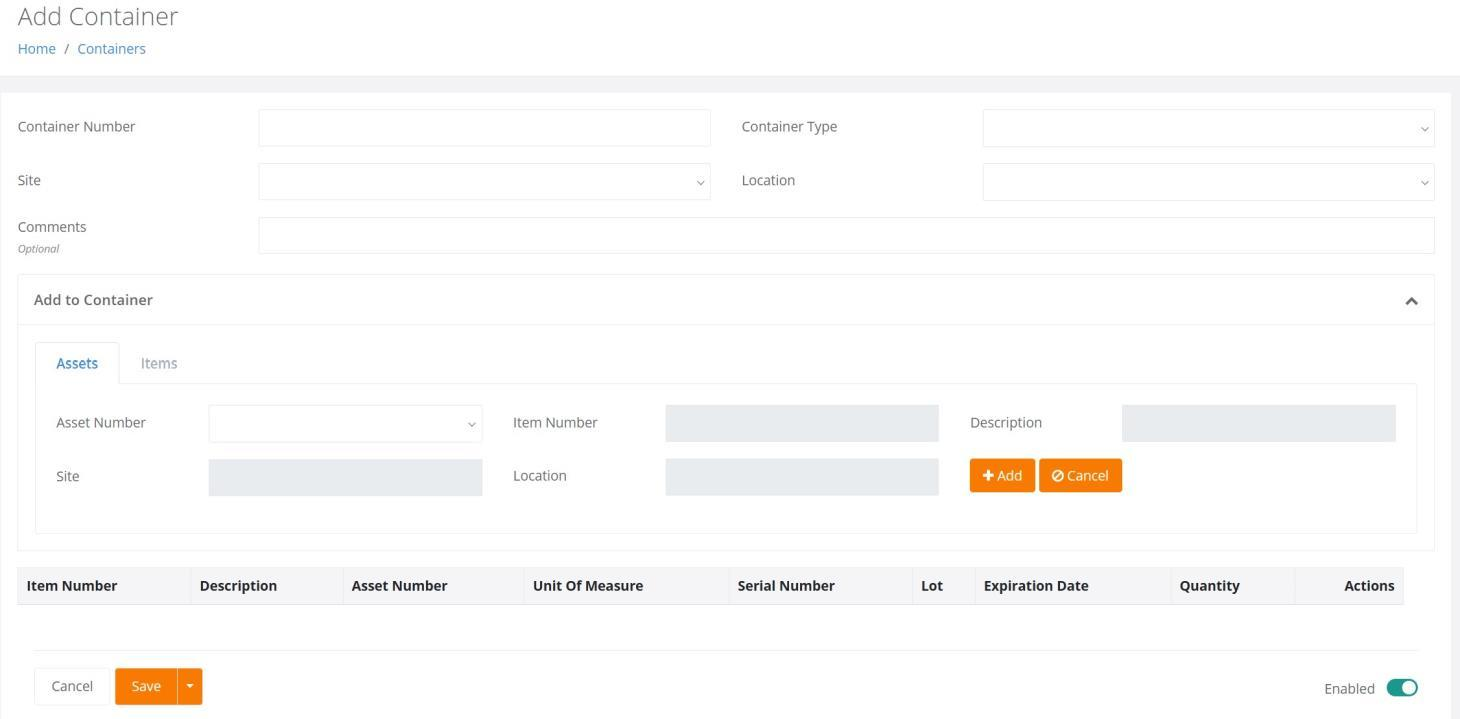The width and height of the screenshot is (1460, 719).
Task: Open the Save options dropdown arrow
Action: pyautogui.click(x=190, y=686)
